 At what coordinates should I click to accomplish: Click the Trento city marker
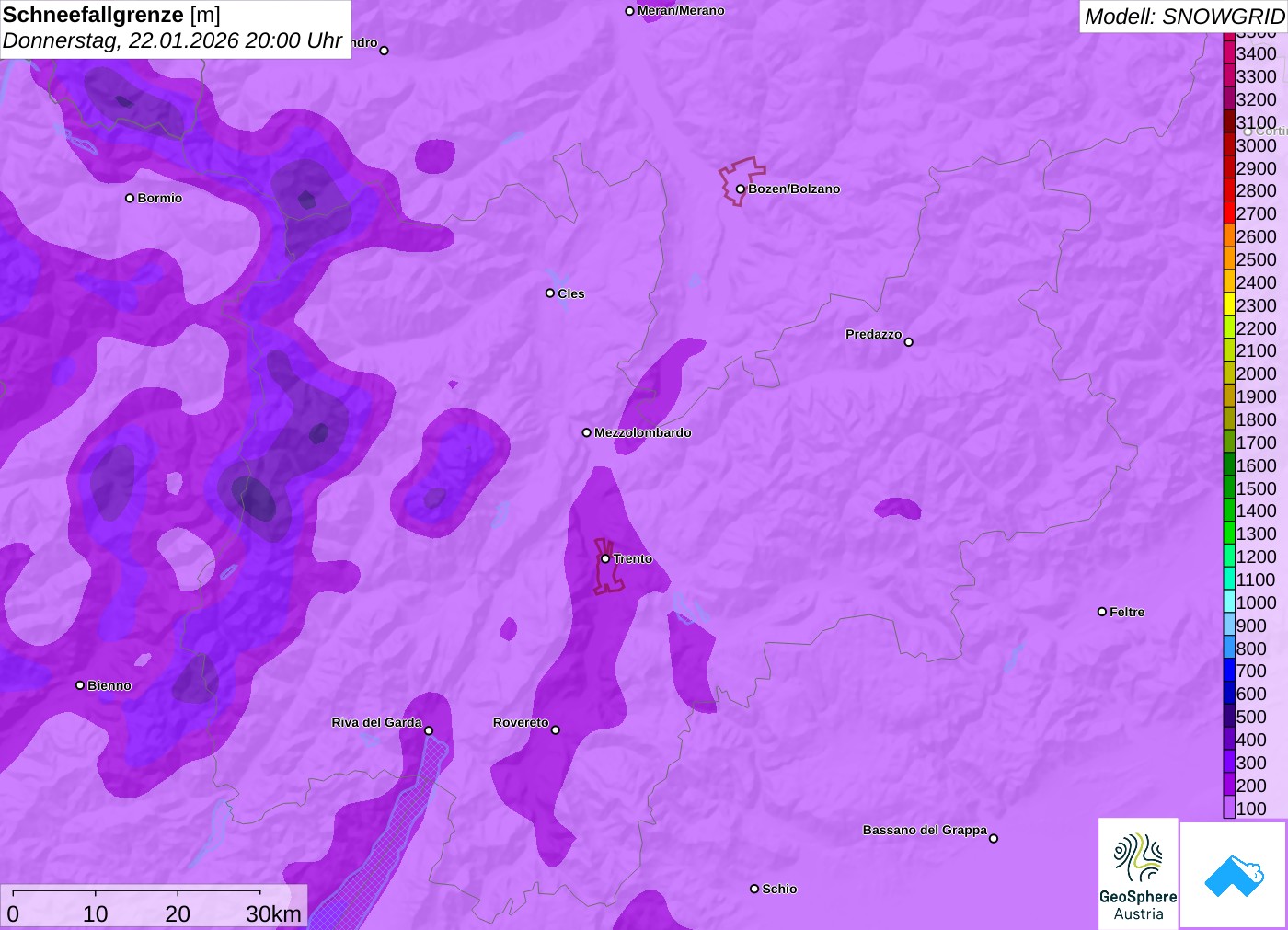(x=605, y=558)
